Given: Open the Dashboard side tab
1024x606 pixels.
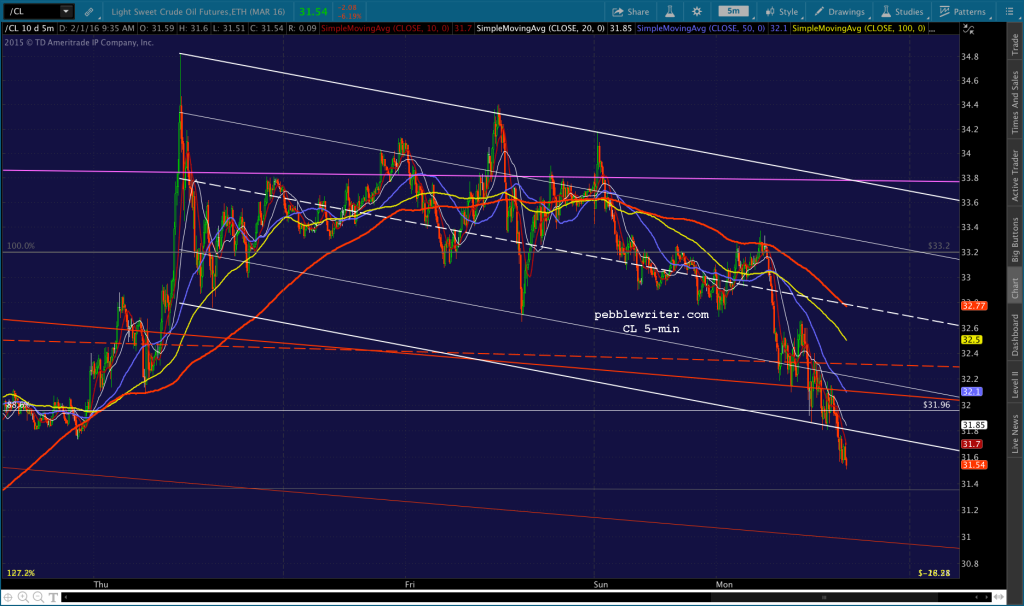Looking at the screenshot, I should (x=1015, y=335).
